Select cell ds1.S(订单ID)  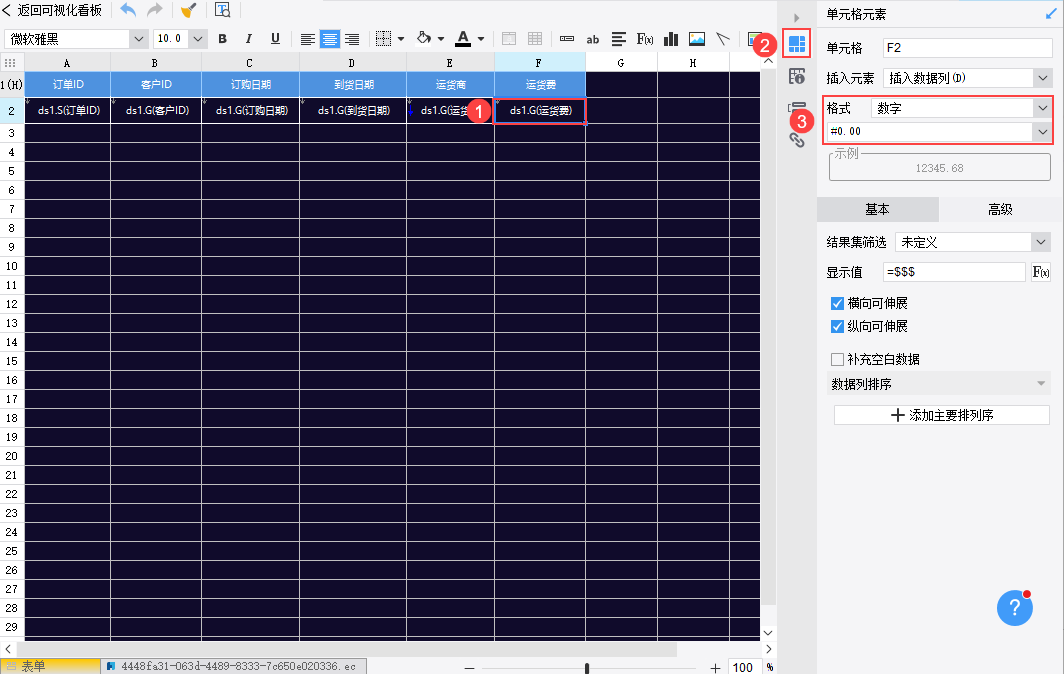coord(68,111)
